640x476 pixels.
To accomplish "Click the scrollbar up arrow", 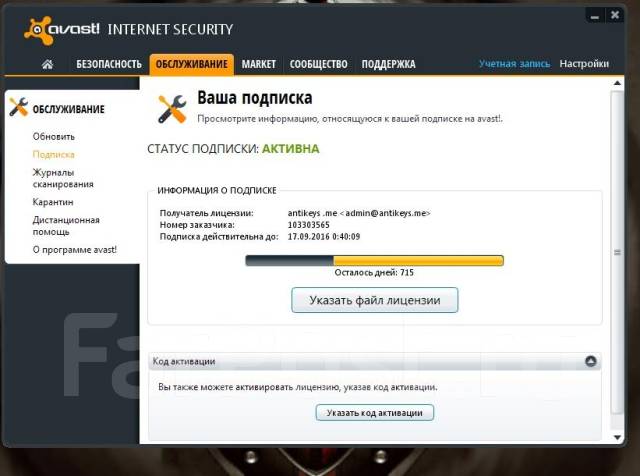I will 618,83.
